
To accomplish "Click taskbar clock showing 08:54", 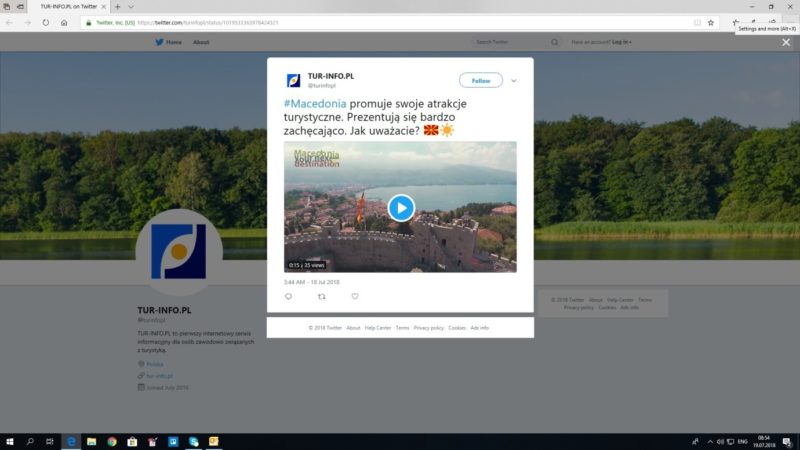I will click(764, 442).
